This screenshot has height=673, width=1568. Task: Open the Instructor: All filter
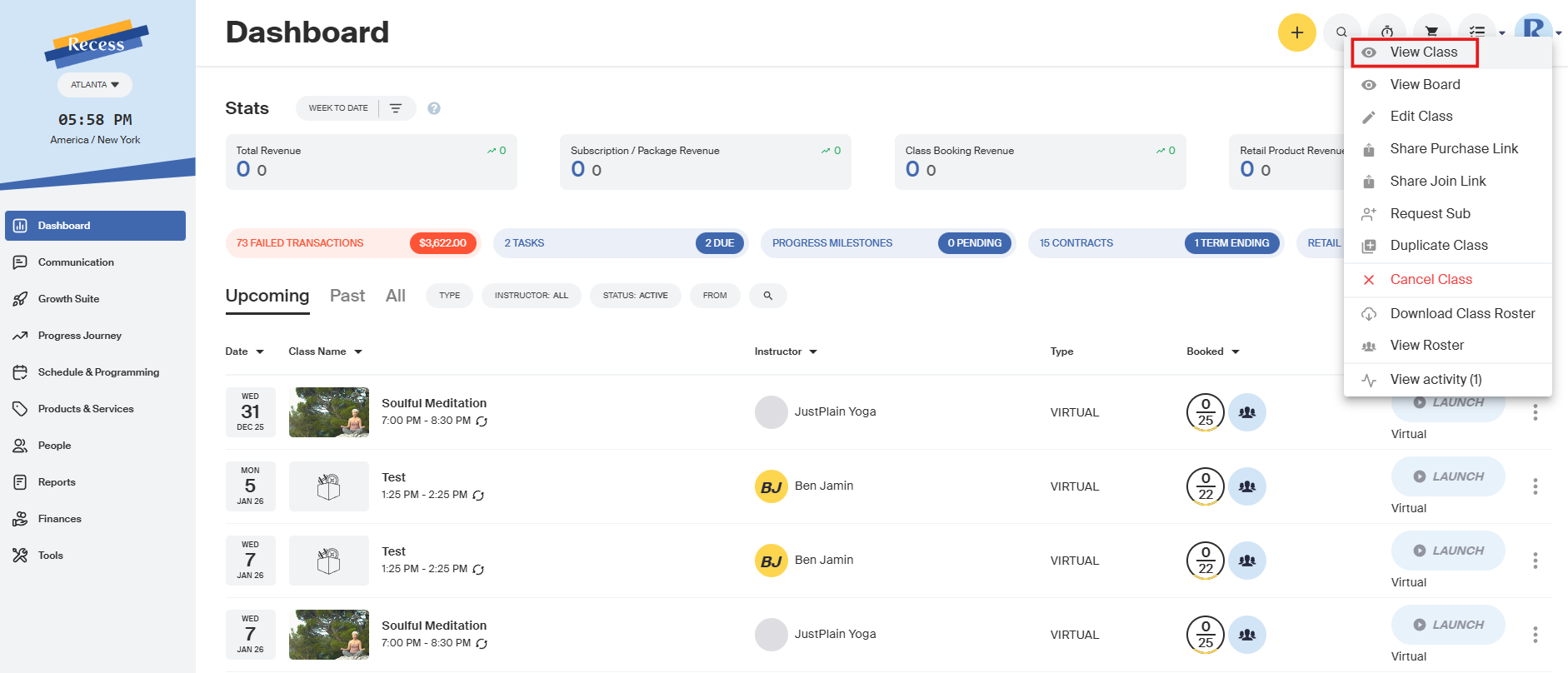click(x=531, y=296)
